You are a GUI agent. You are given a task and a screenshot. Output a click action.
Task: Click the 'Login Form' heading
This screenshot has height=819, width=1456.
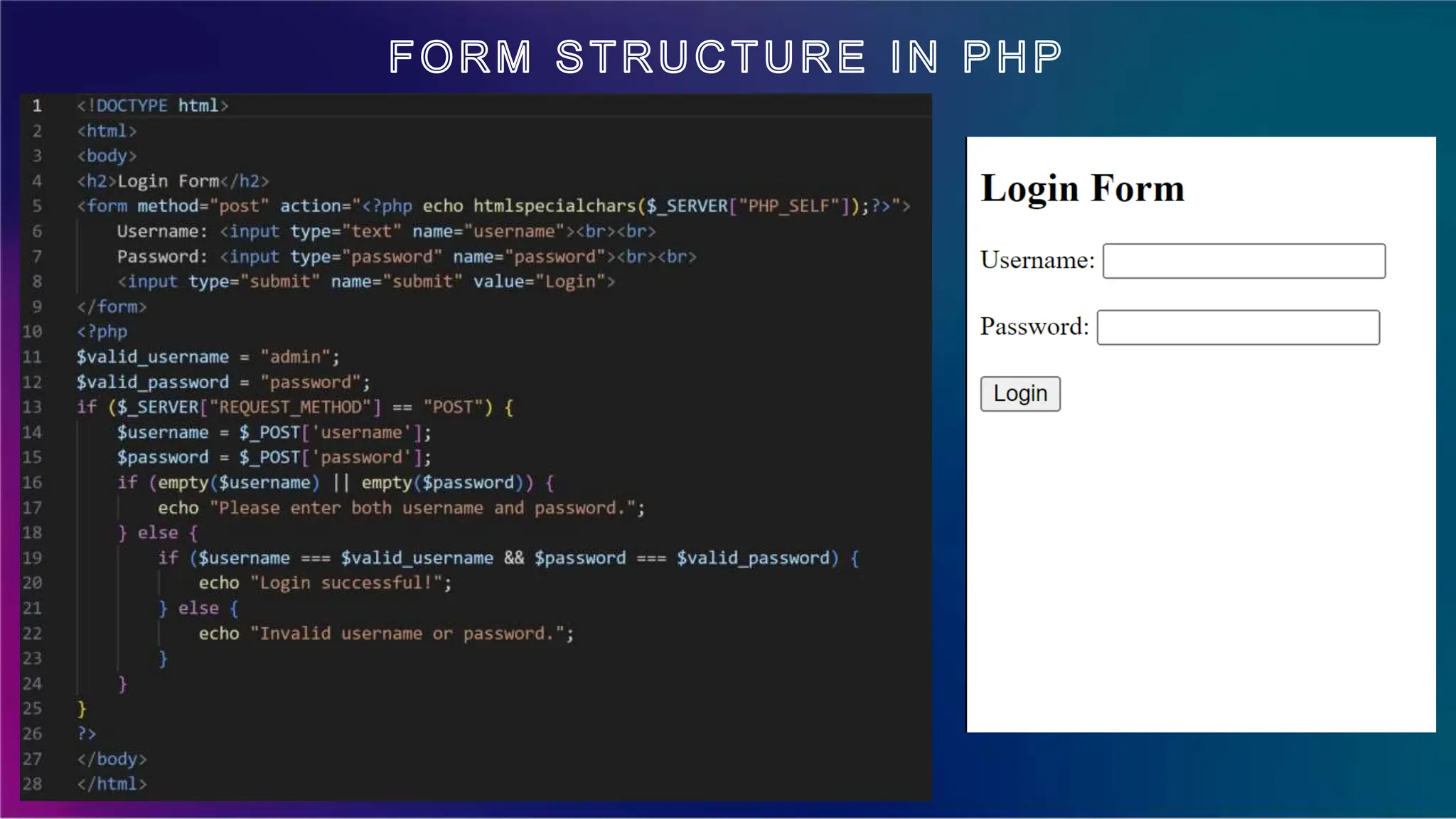coord(1082,189)
